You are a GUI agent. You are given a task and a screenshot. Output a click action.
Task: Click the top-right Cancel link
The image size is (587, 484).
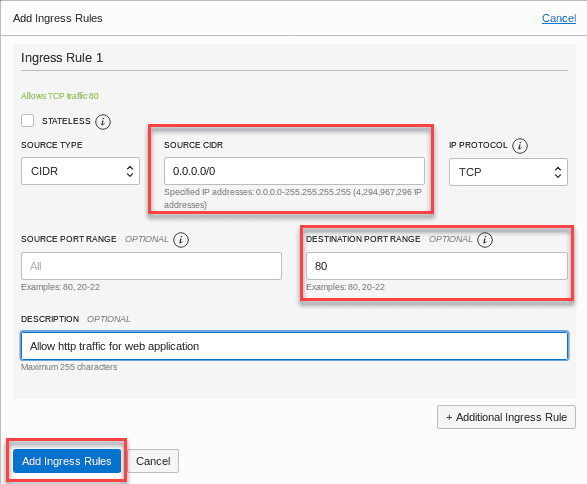click(559, 18)
